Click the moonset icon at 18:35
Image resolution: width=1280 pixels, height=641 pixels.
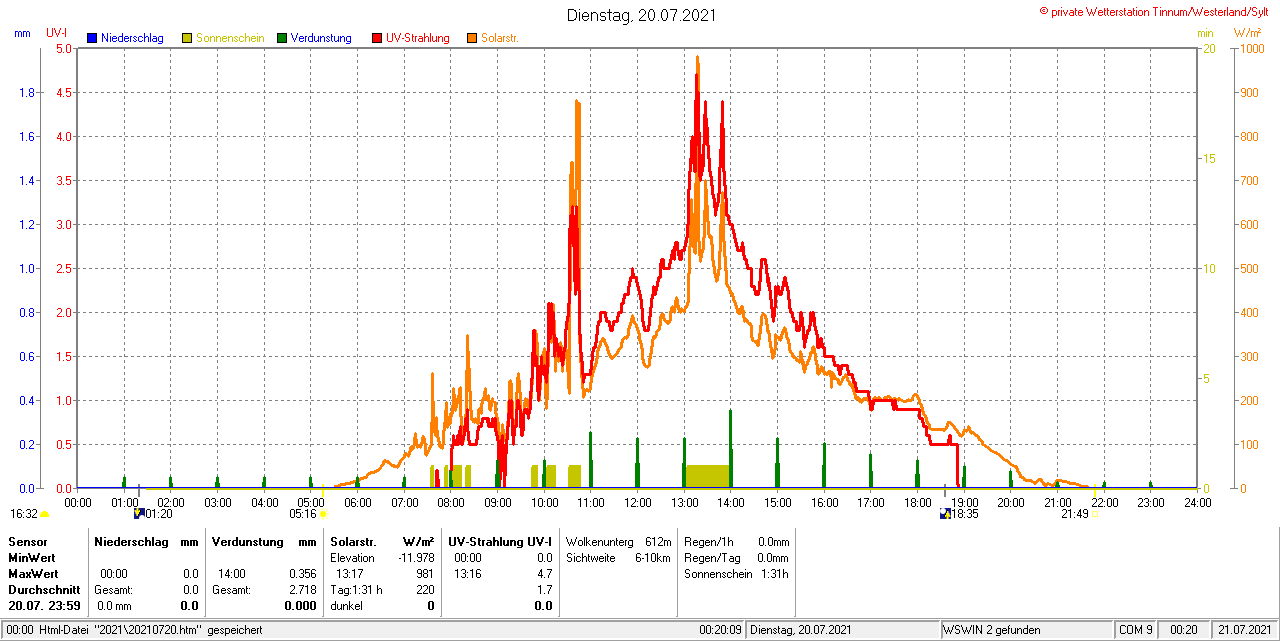(x=945, y=513)
